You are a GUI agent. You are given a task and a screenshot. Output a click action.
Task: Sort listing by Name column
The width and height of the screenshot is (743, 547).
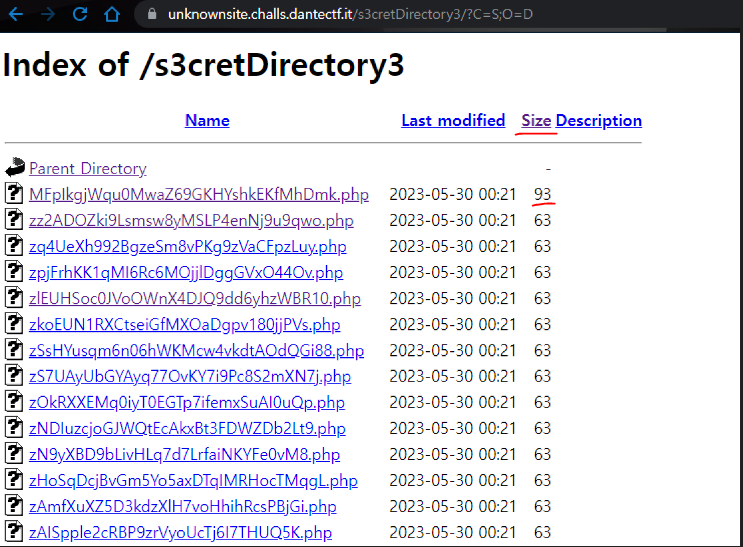[207, 120]
